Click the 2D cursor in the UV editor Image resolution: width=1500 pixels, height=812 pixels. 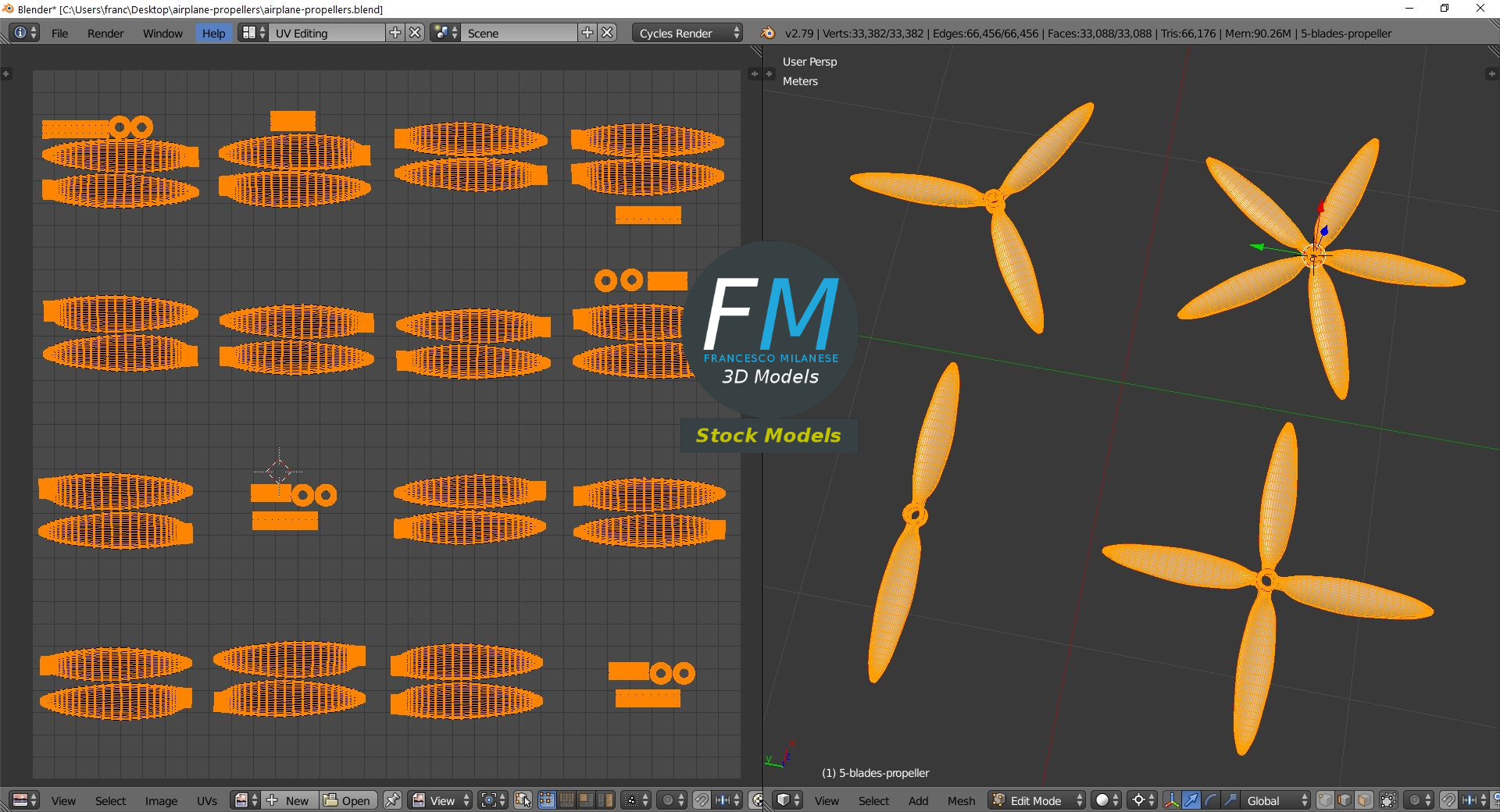point(279,472)
